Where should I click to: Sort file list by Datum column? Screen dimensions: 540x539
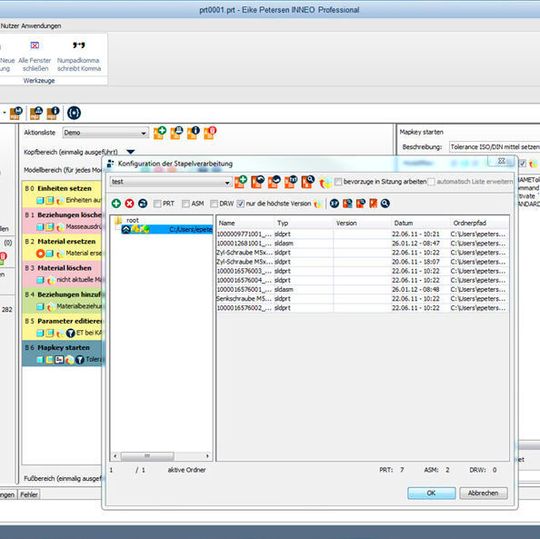420,223
